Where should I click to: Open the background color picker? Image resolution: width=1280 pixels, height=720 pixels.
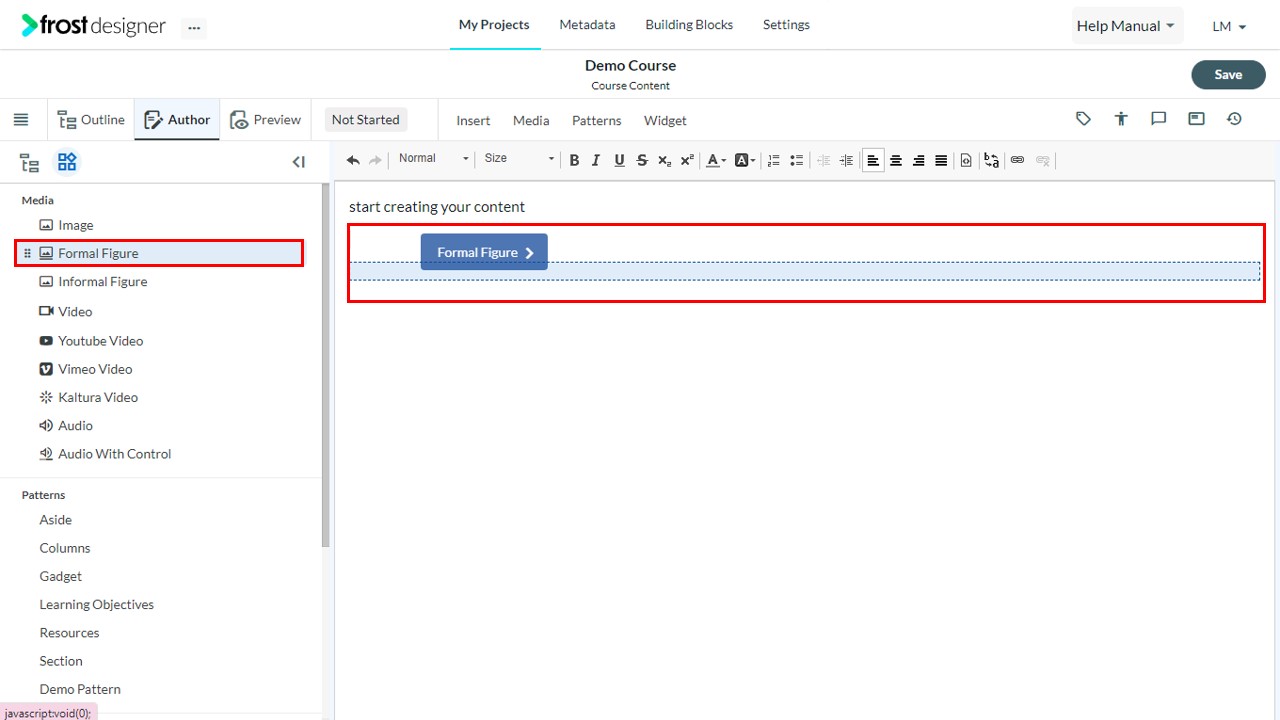tap(745, 160)
